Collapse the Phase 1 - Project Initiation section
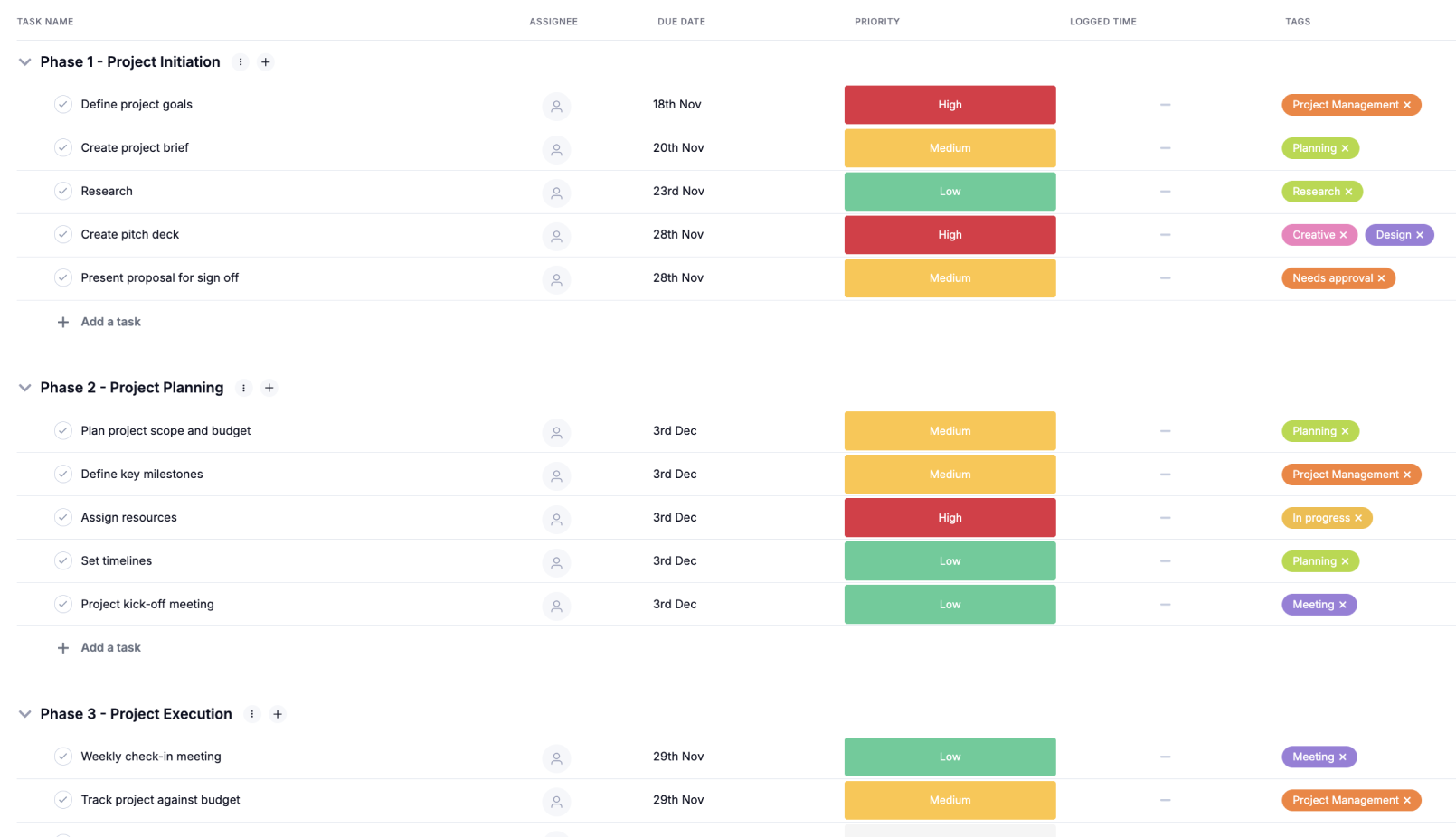This screenshot has height=837, width=1456. [25, 62]
